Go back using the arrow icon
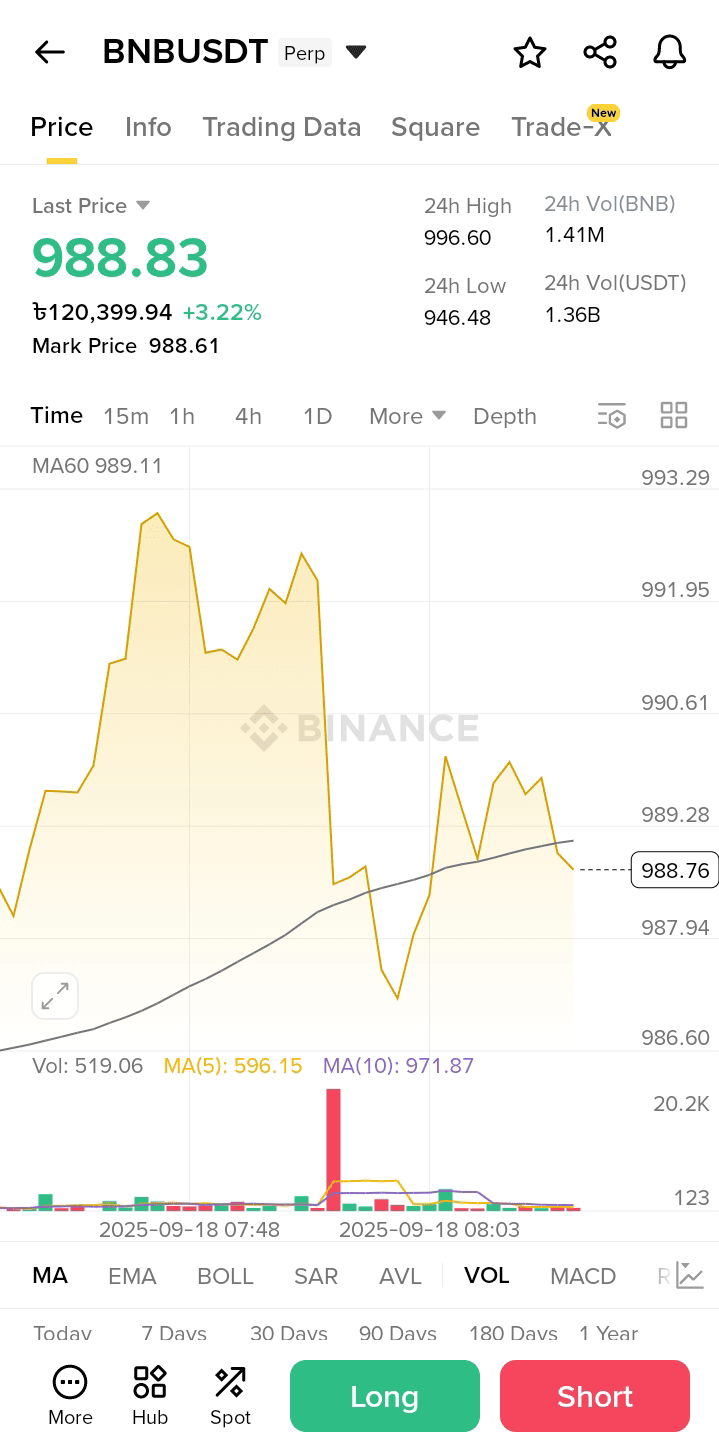The width and height of the screenshot is (719, 1444). pyautogui.click(x=49, y=52)
